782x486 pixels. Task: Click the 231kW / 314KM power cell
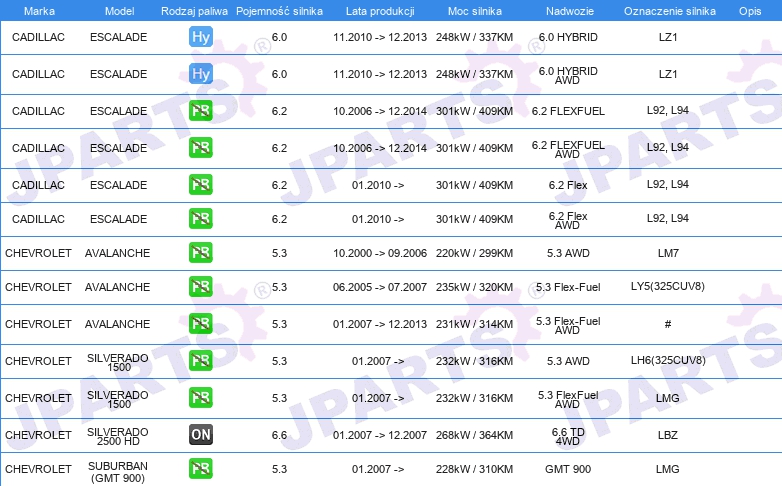coord(474,324)
